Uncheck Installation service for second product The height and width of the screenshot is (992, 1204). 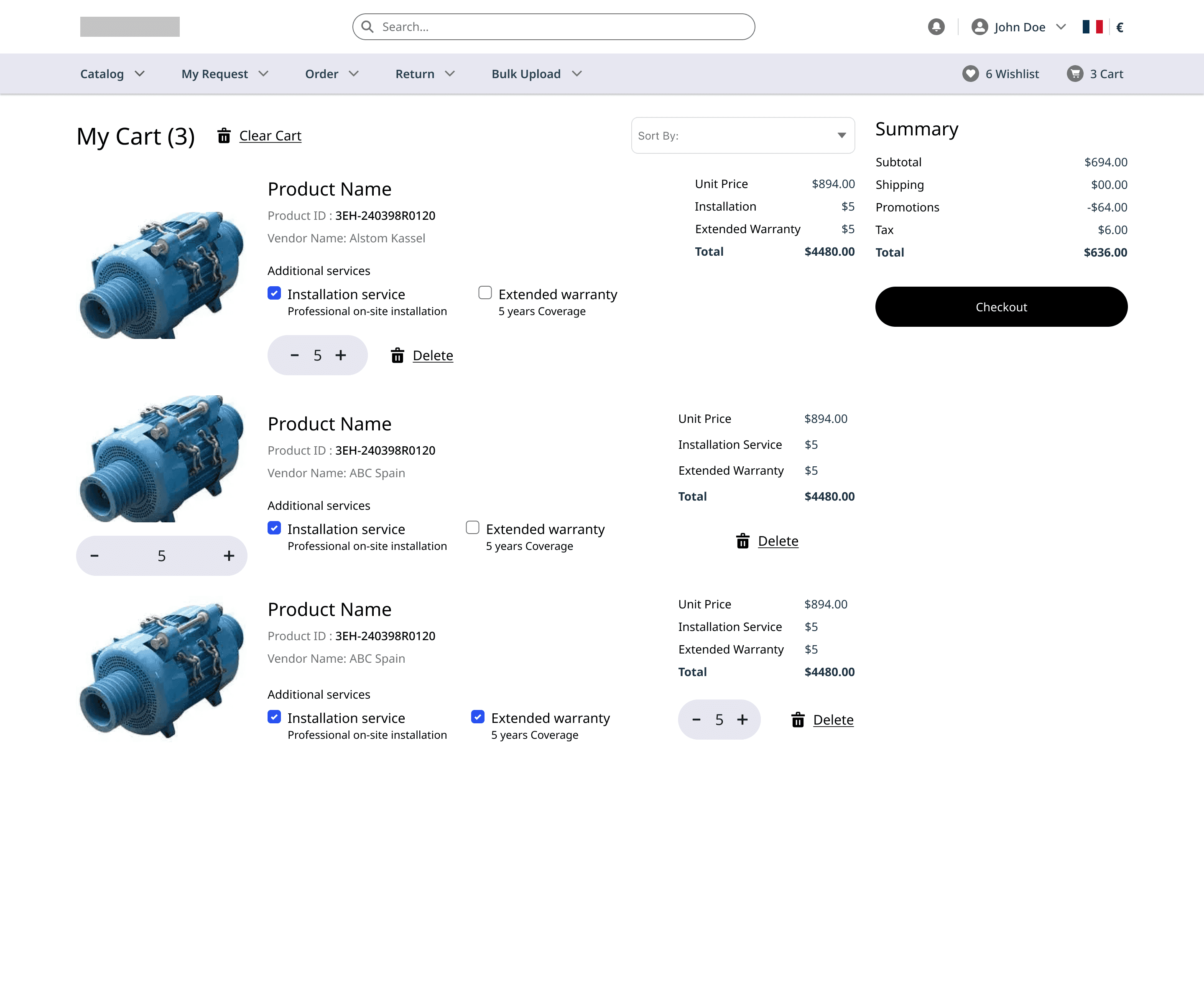(x=274, y=528)
